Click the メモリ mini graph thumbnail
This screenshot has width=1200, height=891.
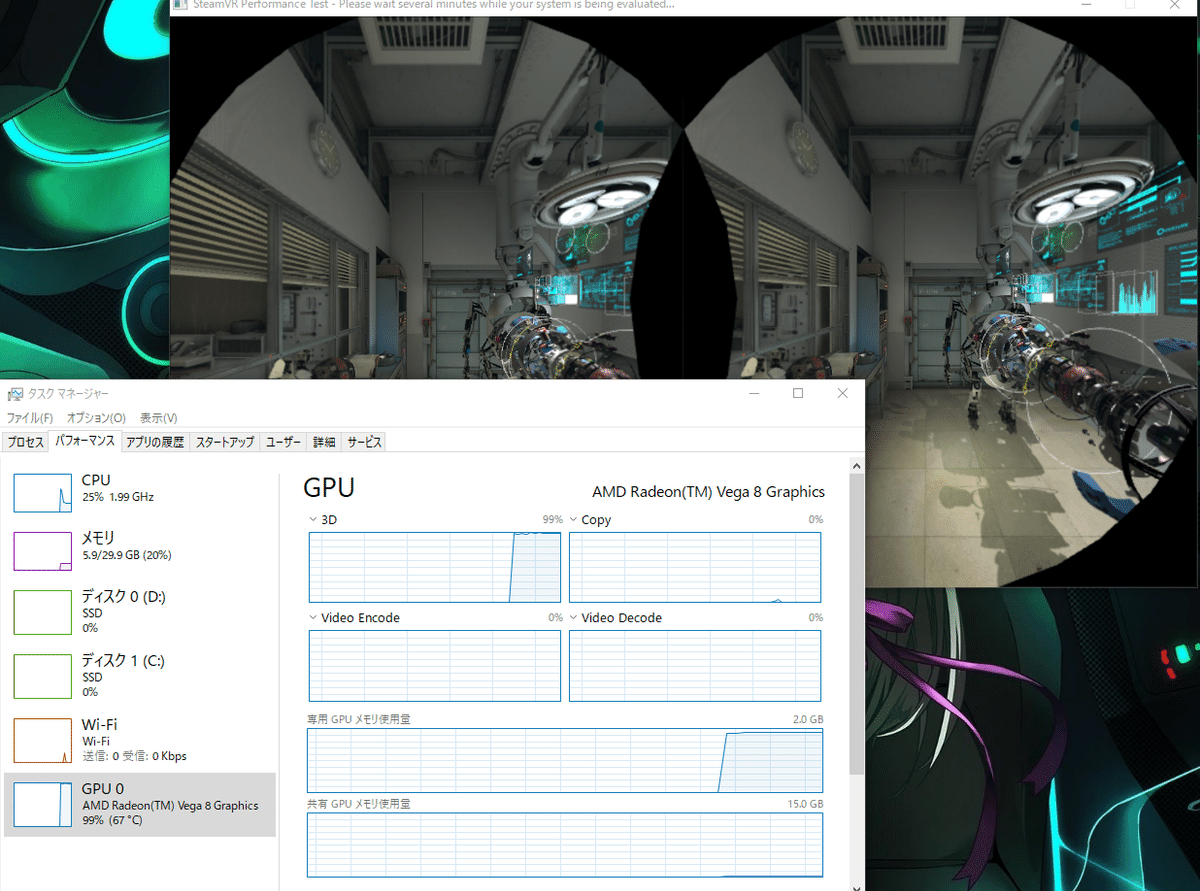(42, 551)
